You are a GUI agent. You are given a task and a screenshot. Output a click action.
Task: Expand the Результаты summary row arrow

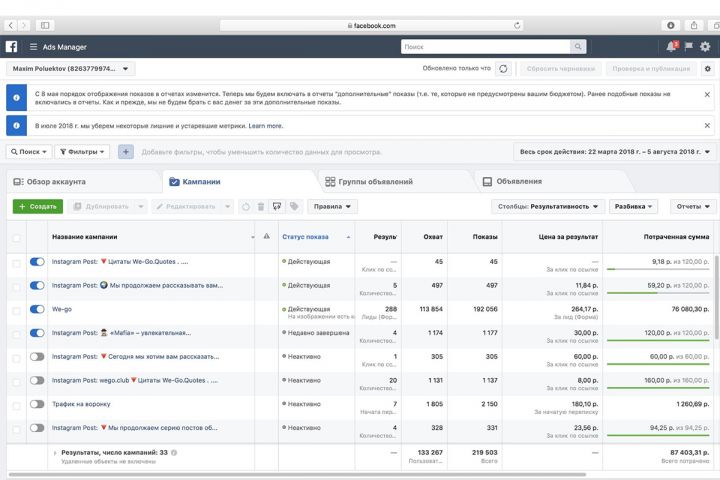55,453
